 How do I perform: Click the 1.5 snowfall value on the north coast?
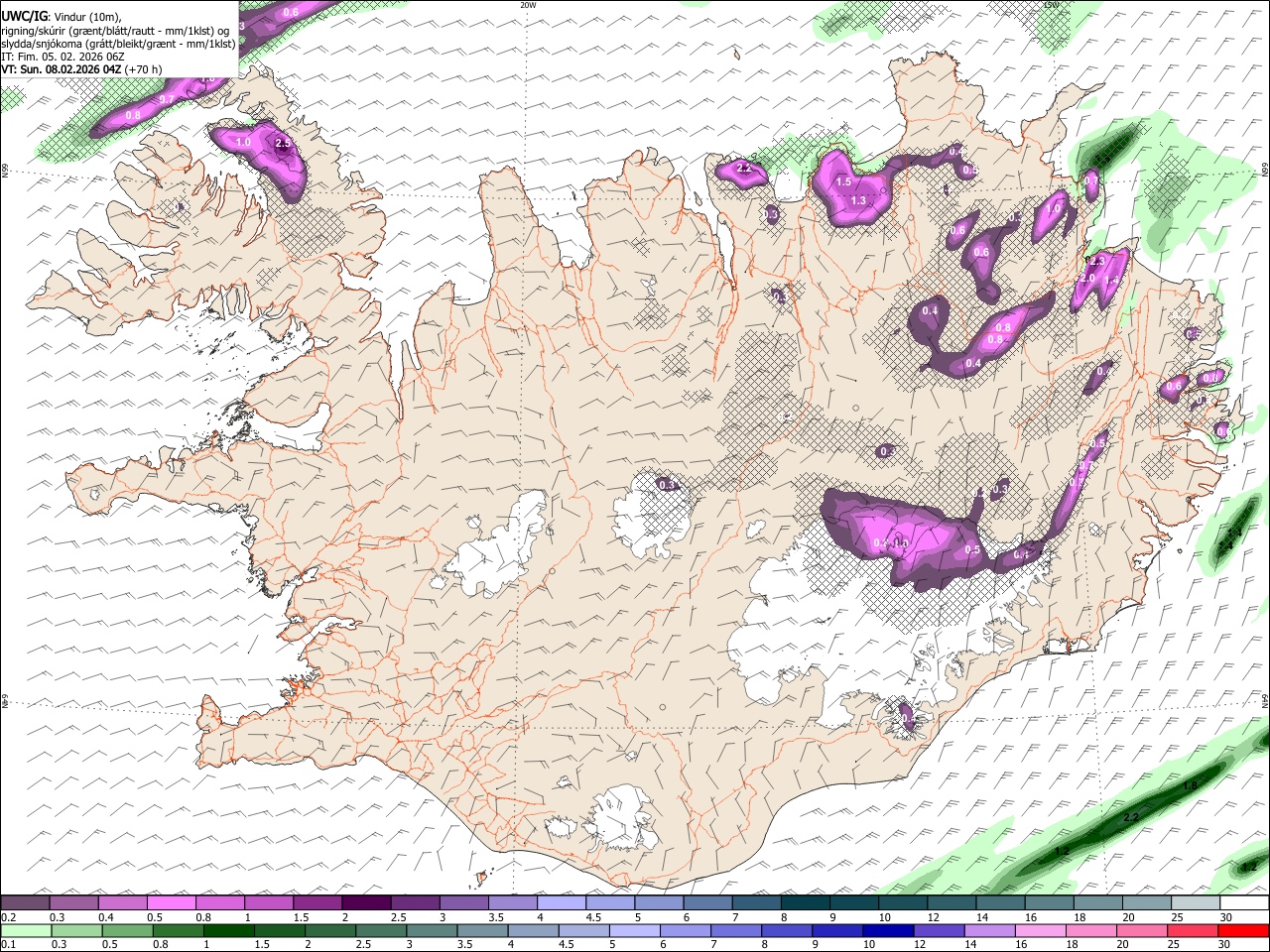pos(843,182)
